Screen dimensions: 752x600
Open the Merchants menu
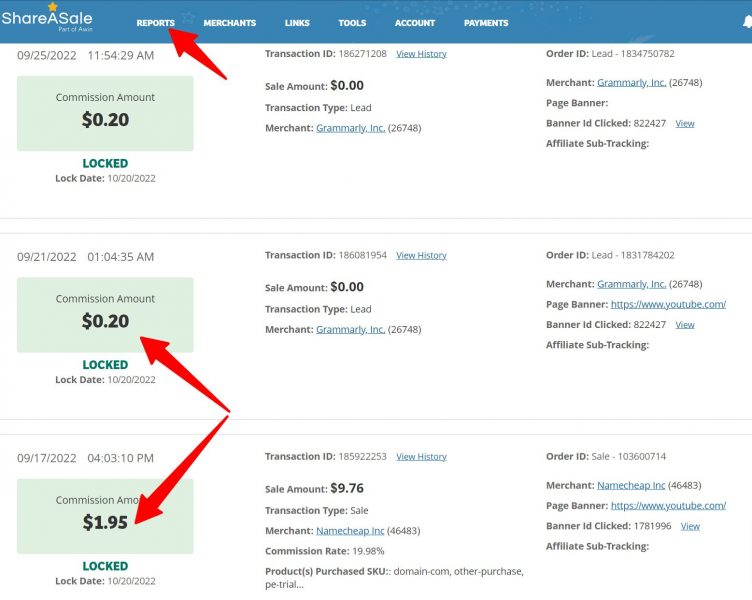pos(230,23)
